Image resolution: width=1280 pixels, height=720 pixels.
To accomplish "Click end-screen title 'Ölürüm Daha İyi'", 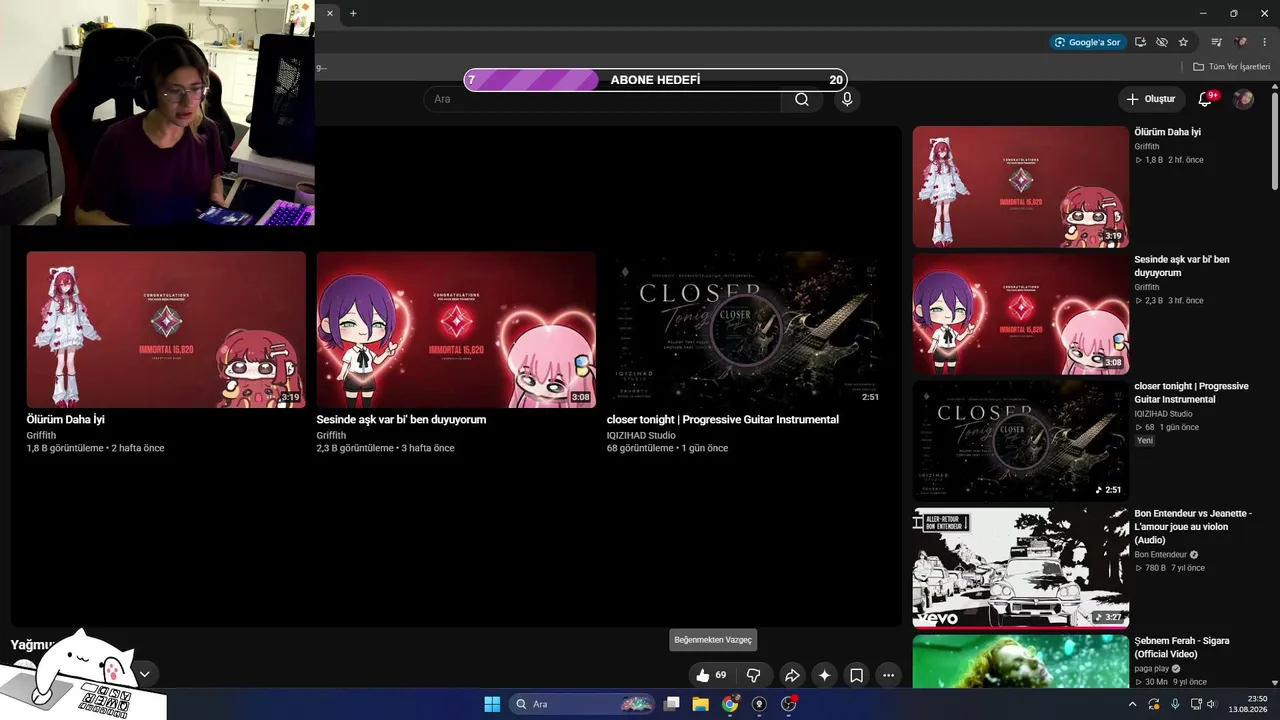I will (x=66, y=420).
